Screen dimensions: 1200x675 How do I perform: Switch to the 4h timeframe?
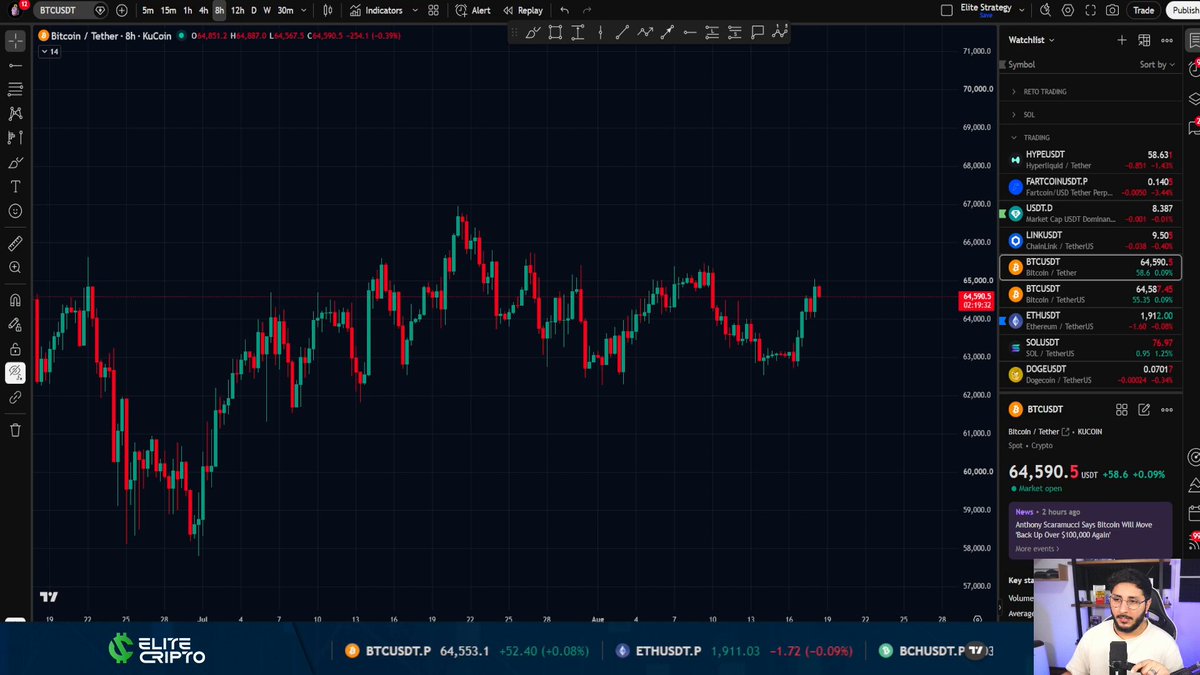(203, 10)
